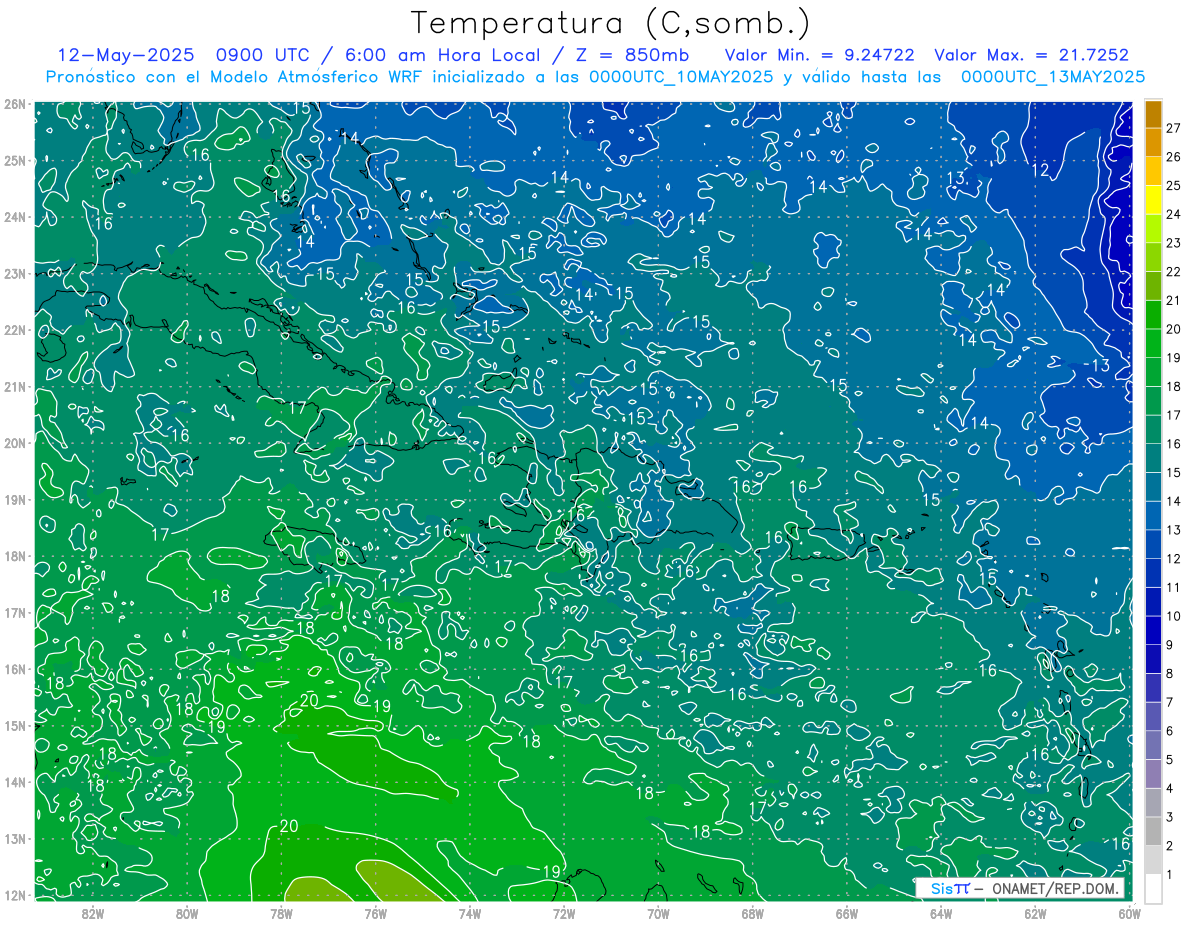Image resolution: width=1200 pixels, height=927 pixels.
Task: Click the contour label 12 on the map
Action: coord(1040,171)
